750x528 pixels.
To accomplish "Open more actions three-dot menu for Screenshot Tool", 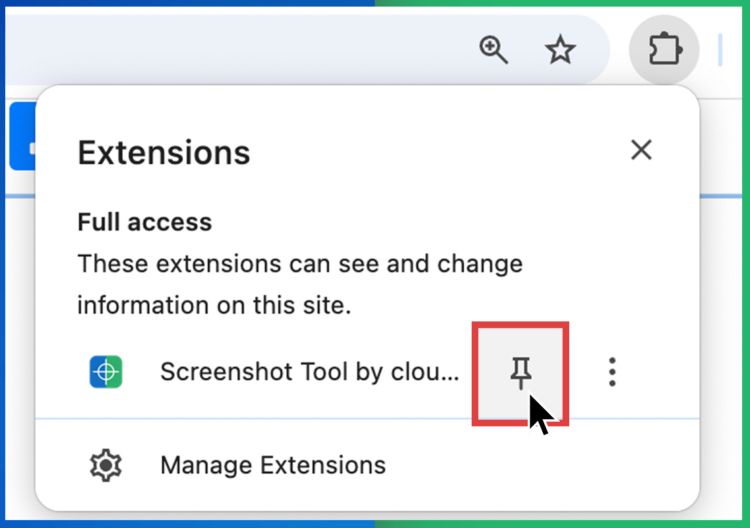I will pos(612,373).
